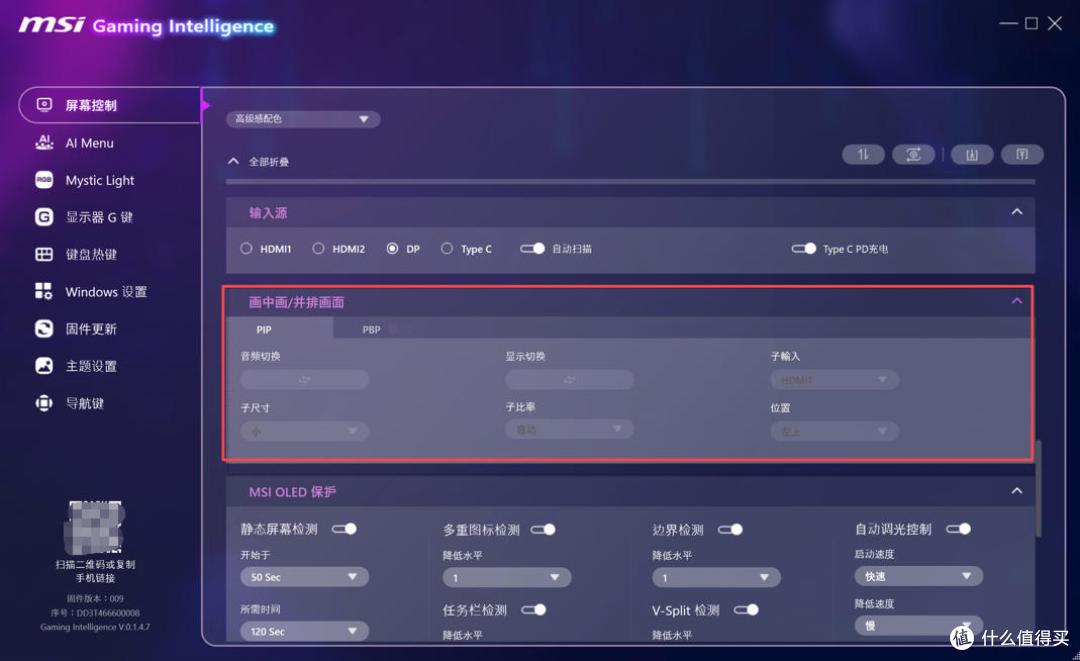Click the sort arrows toolbar button
Screen dimensions: 1080x661
pos(863,154)
